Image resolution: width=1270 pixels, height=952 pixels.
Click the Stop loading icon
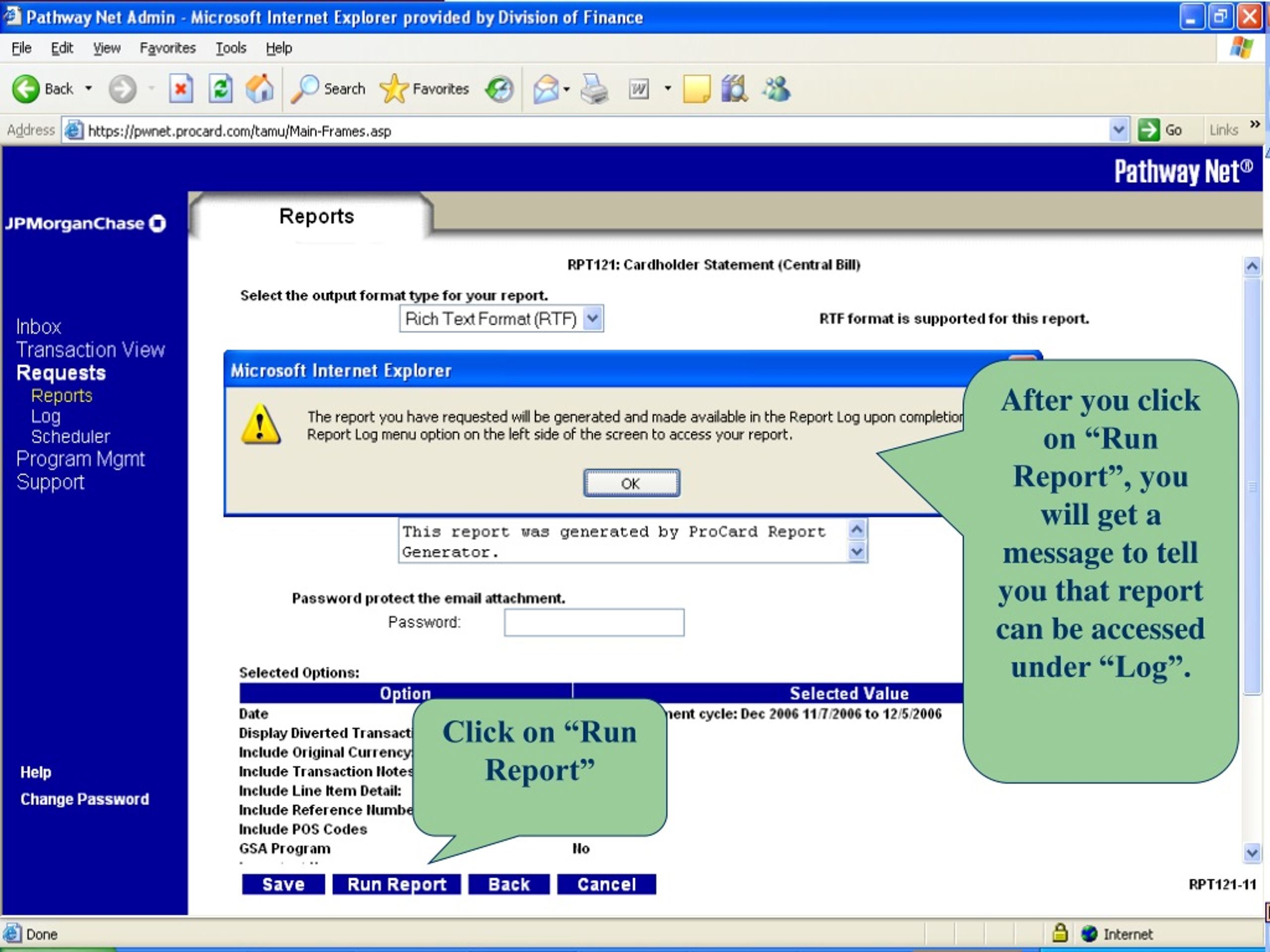pyautogui.click(x=180, y=89)
